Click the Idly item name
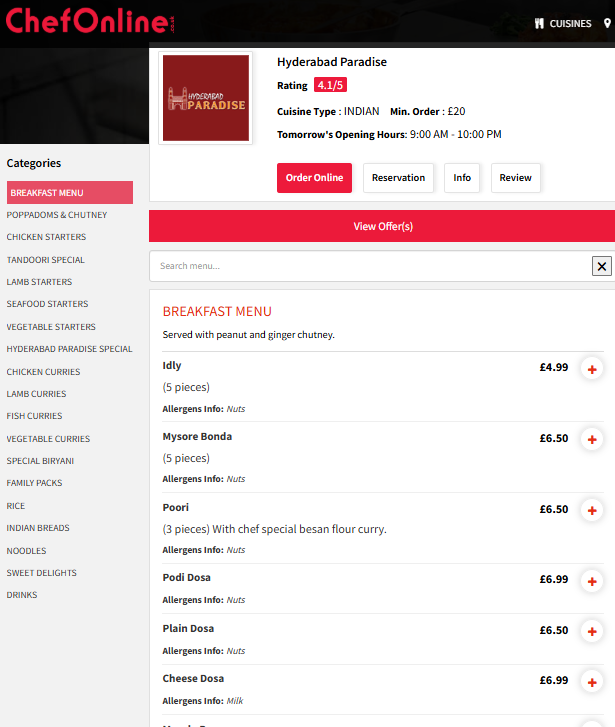The width and height of the screenshot is (615, 727). 172,365
